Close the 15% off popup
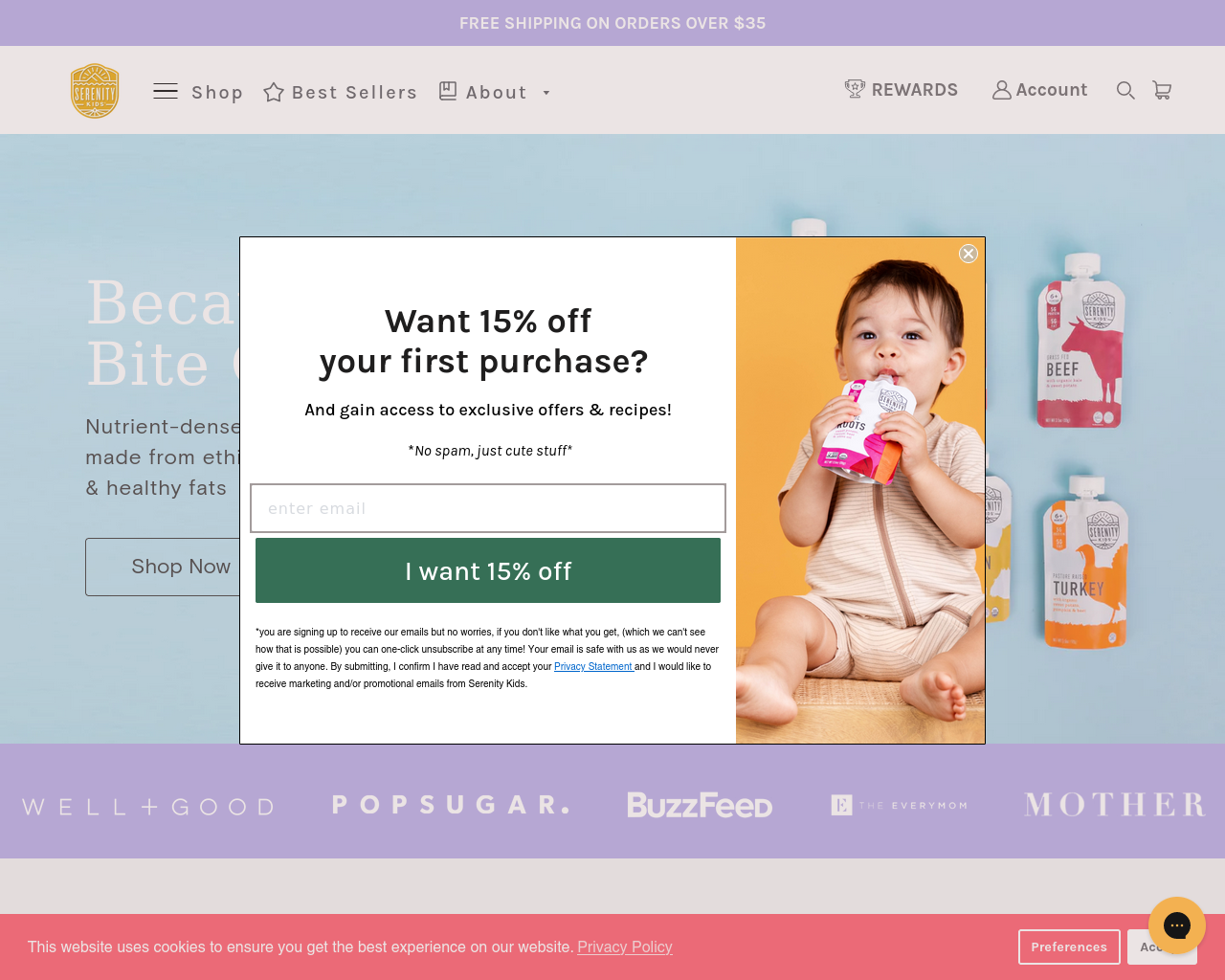The height and width of the screenshot is (980, 1225). click(969, 254)
